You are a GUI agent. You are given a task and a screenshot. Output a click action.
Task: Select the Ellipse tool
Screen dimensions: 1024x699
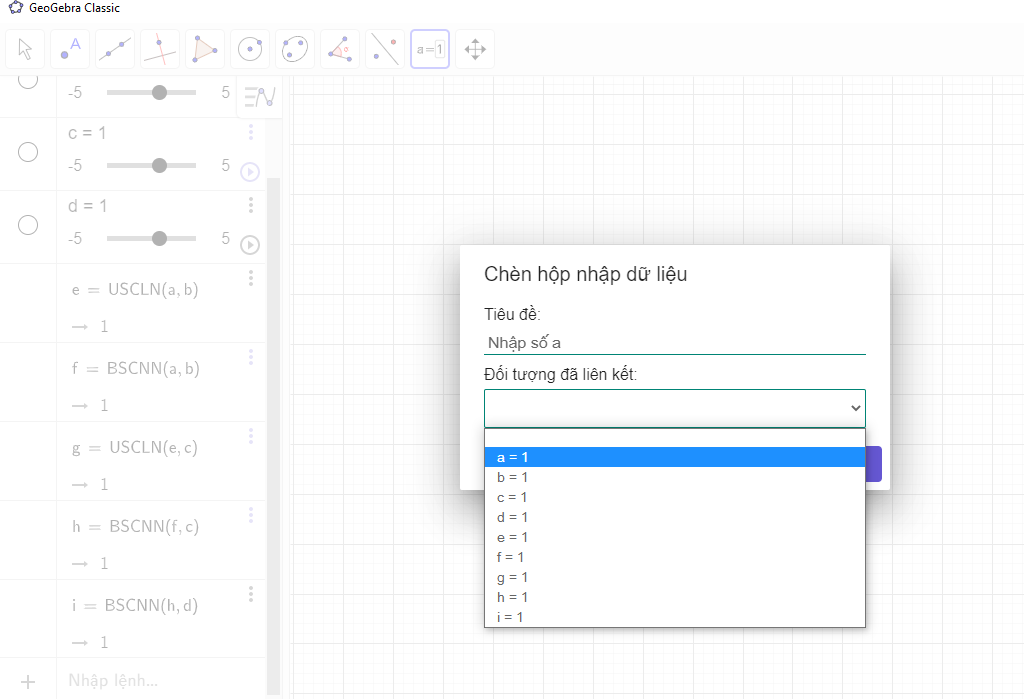tap(295, 49)
